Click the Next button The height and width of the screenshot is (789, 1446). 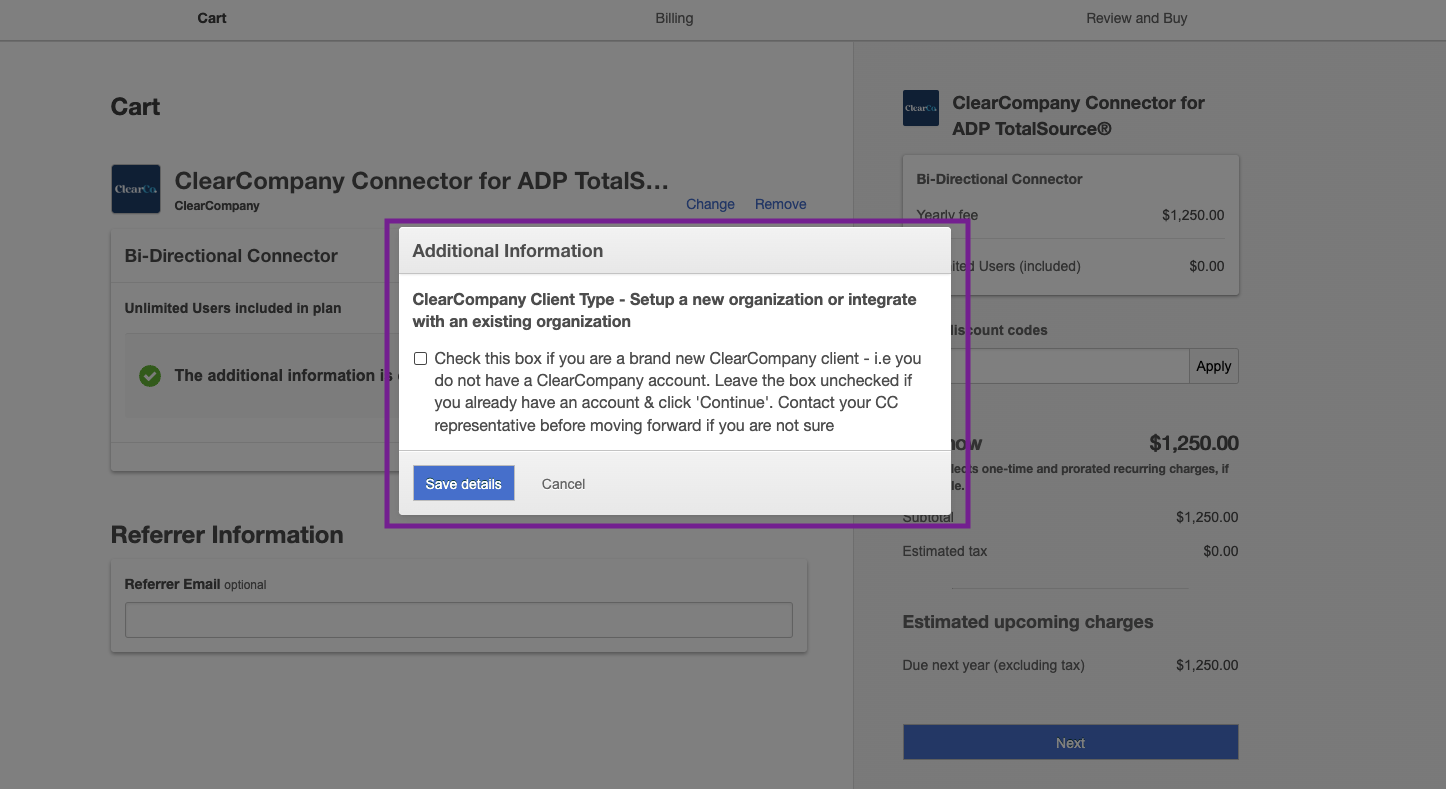[x=1070, y=742]
